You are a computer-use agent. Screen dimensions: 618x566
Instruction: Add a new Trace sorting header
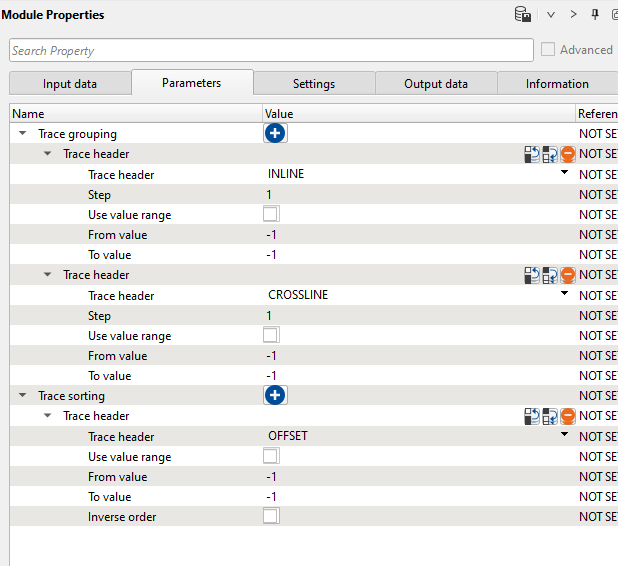(276, 396)
